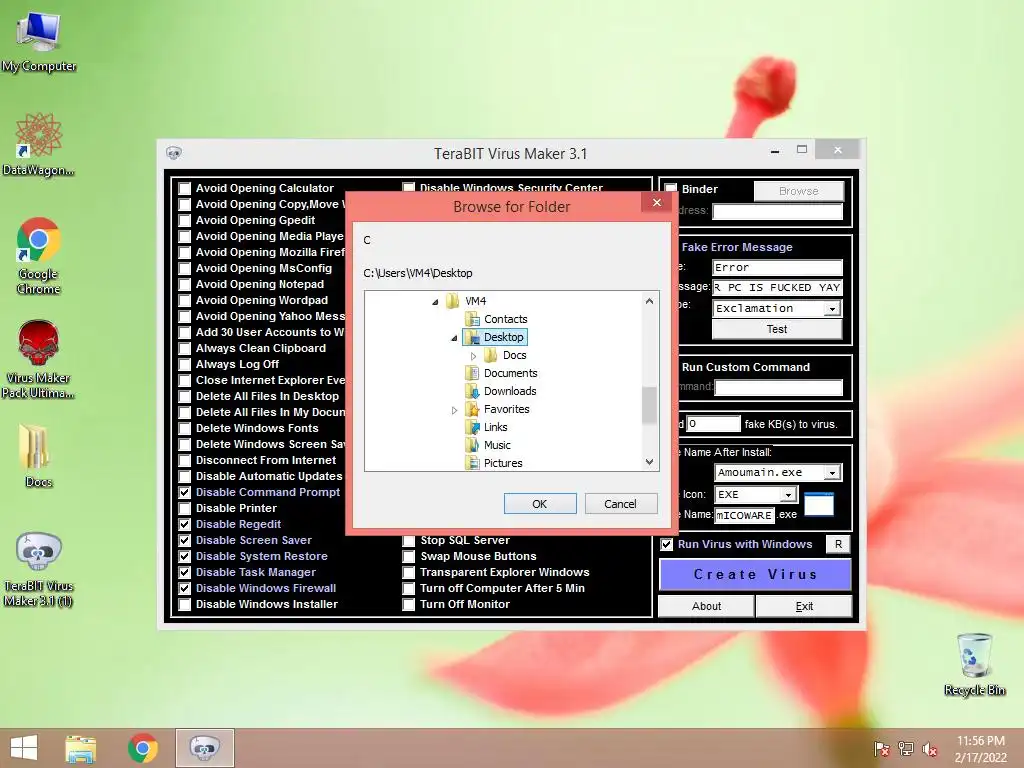The height and width of the screenshot is (768, 1024).
Task: Select the Favorites folder in tree
Action: point(497,409)
